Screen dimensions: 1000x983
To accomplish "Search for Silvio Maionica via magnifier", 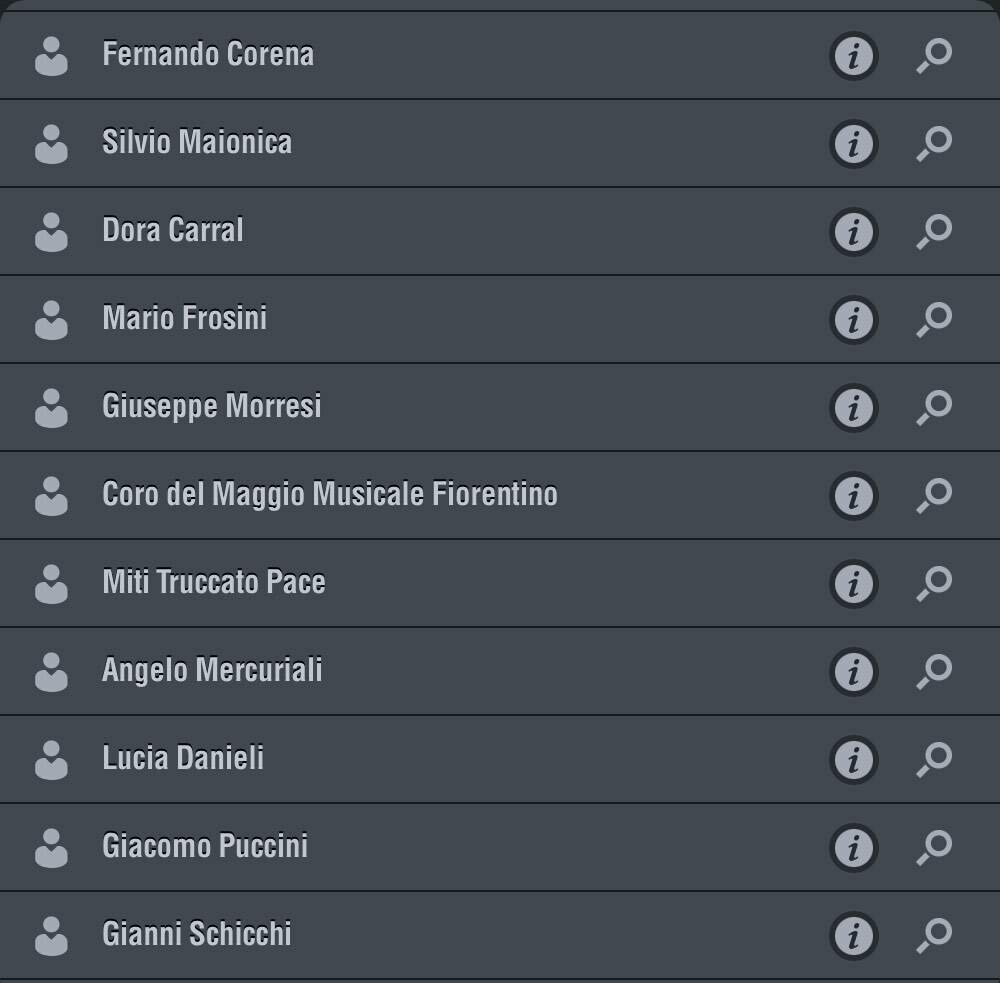I will pos(934,144).
